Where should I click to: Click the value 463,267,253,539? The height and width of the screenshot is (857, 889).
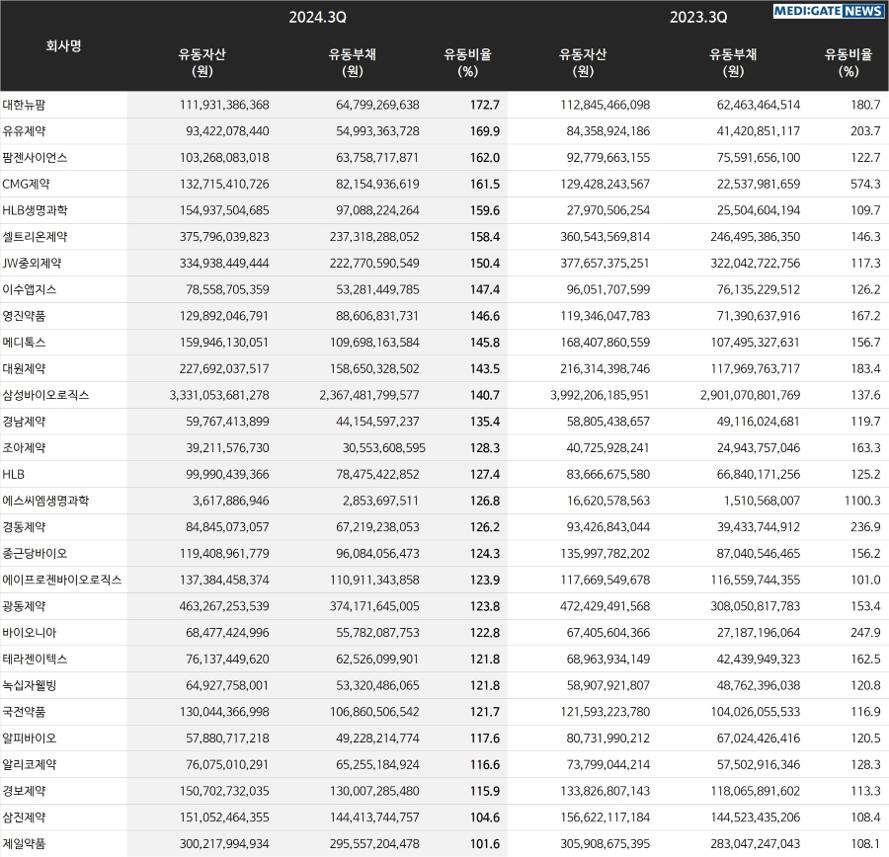pos(225,606)
